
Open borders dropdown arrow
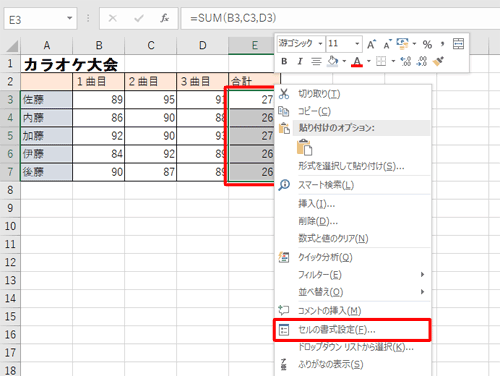[x=393, y=61]
